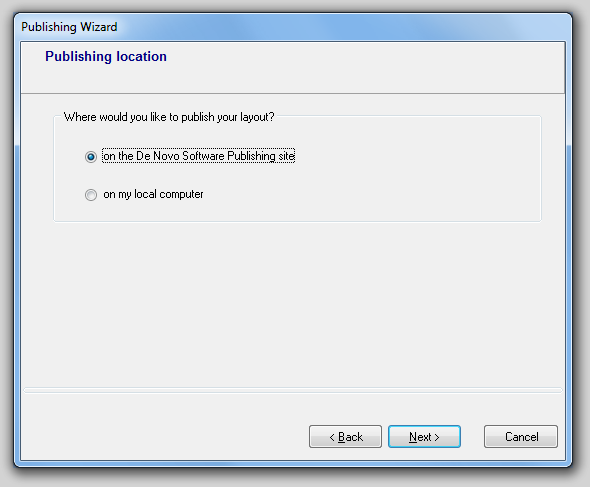Click the empty circle beside local computer option
Image resolution: width=590 pixels, height=487 pixels.
click(x=91, y=195)
